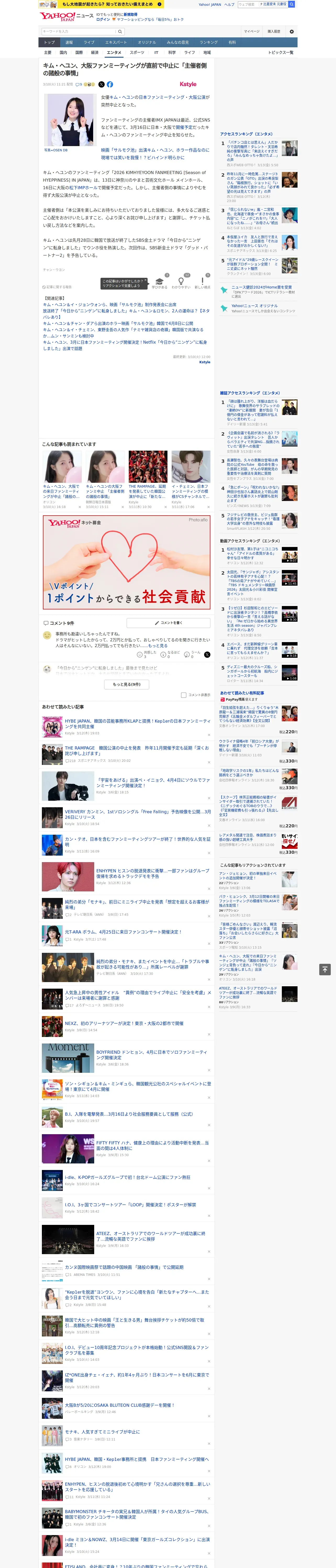Click the back-to-top arrow button
Screen dimensions: 336x1568
click(x=325, y=970)
